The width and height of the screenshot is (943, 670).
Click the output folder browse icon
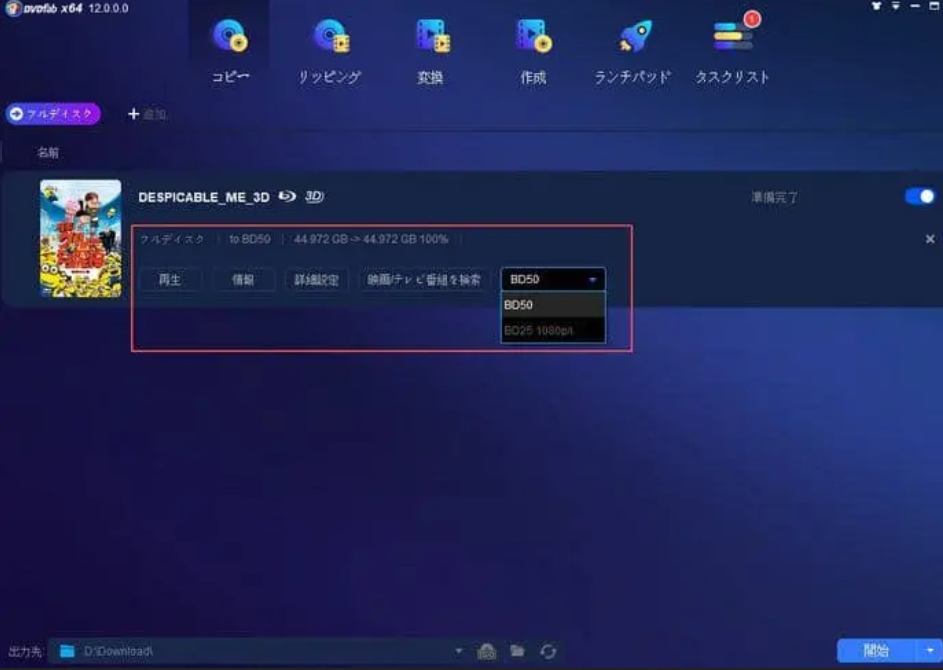tap(517, 651)
